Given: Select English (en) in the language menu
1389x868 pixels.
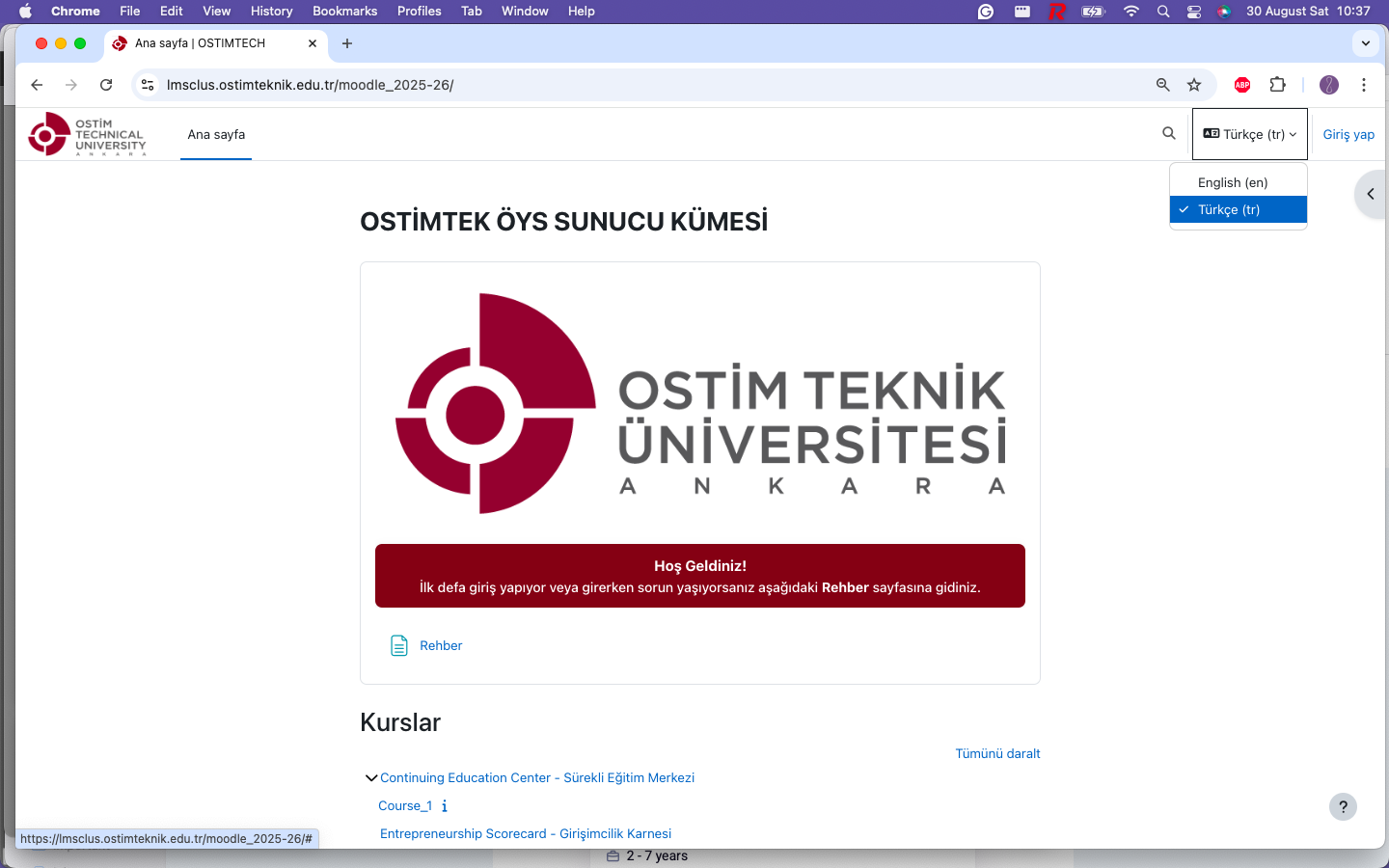Looking at the screenshot, I should click(x=1234, y=182).
